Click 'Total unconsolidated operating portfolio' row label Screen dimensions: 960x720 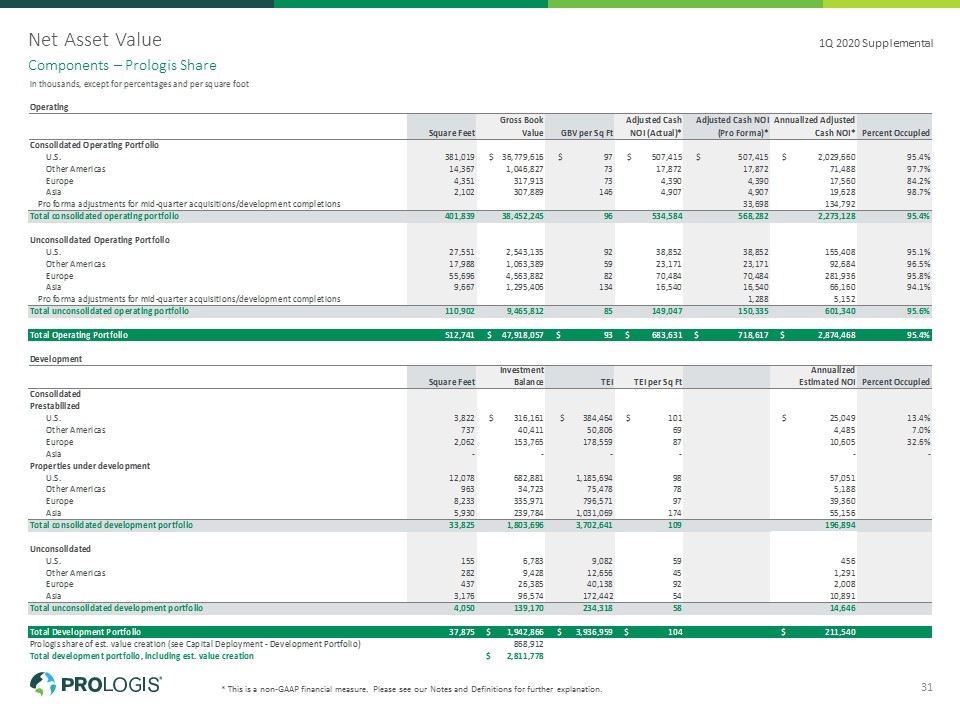109,311
